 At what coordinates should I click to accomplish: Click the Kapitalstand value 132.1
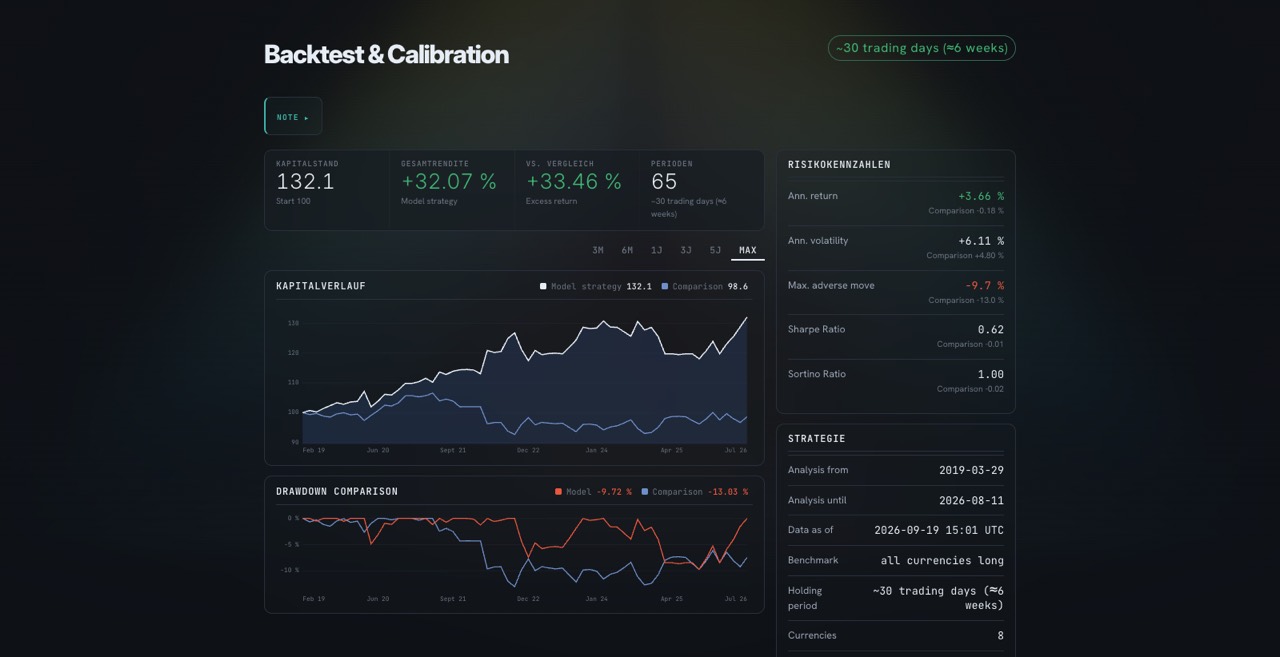[305, 181]
